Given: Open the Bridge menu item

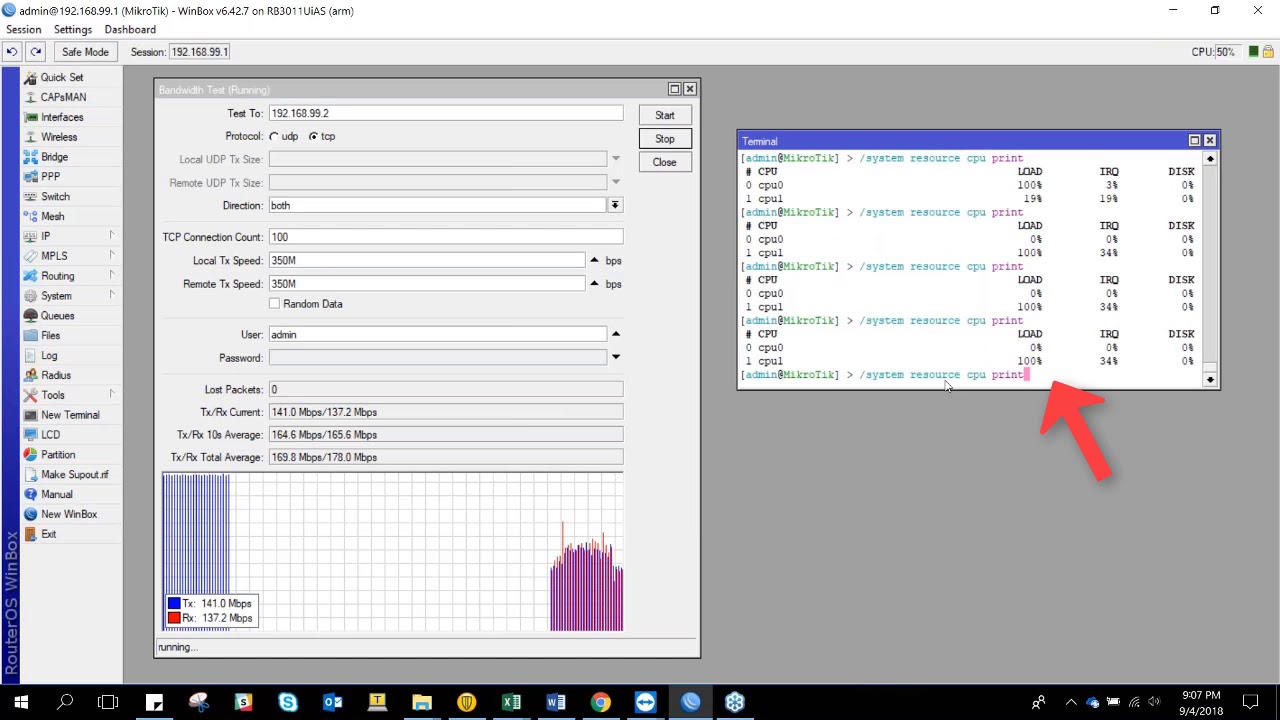Looking at the screenshot, I should (x=54, y=157).
